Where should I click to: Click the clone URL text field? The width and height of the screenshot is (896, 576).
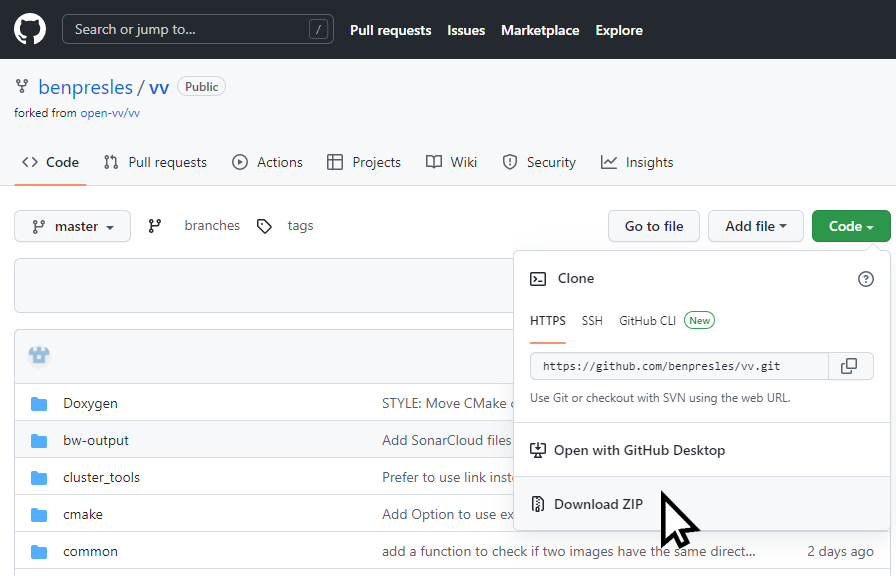click(679, 366)
